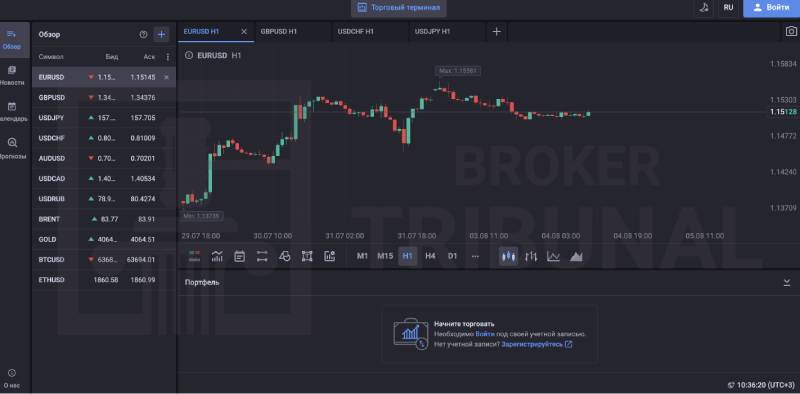Select the area chart type
The height and width of the screenshot is (394, 800).
pyautogui.click(x=576, y=256)
